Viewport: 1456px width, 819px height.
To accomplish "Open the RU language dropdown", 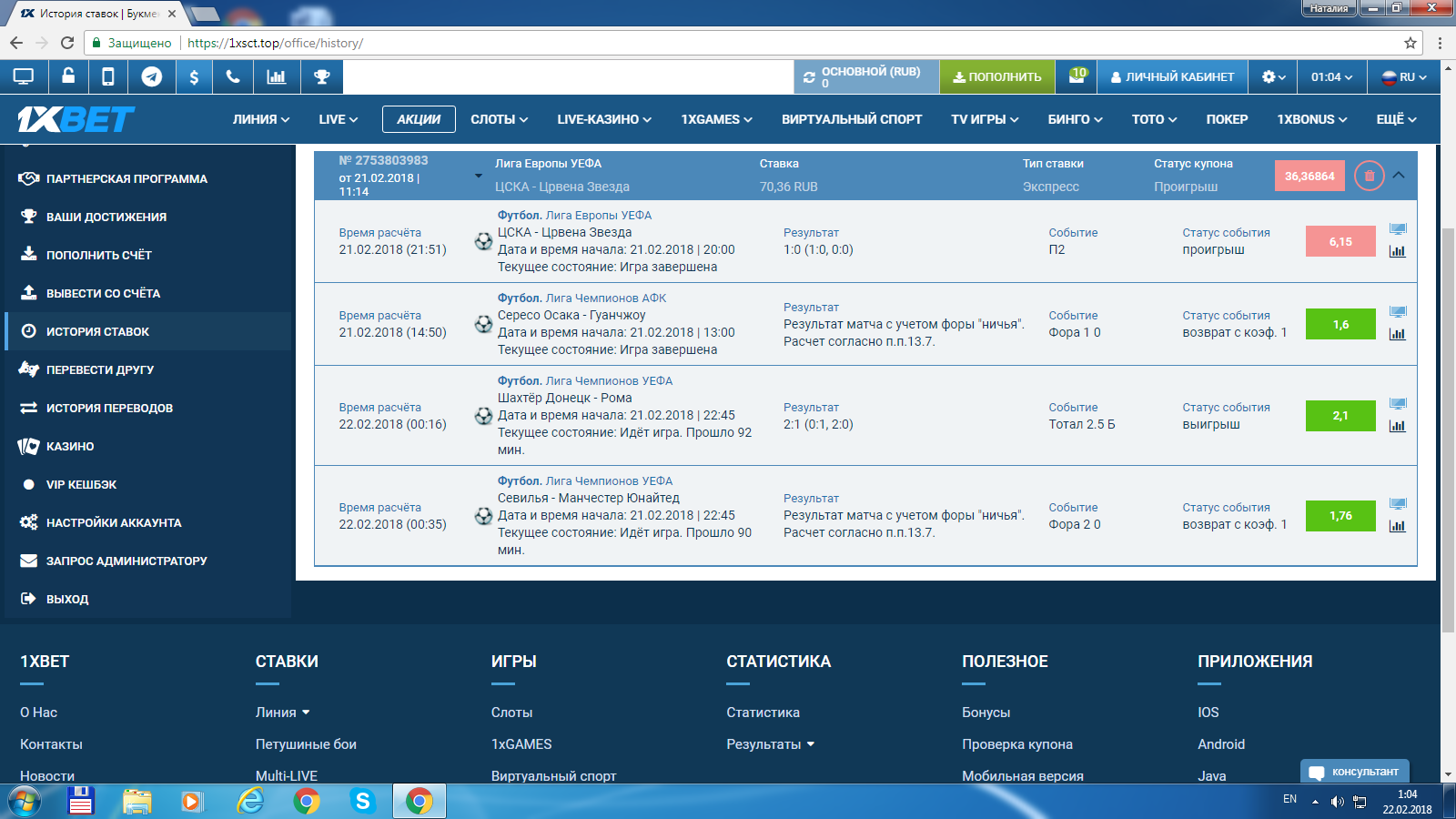I will pos(1404,77).
